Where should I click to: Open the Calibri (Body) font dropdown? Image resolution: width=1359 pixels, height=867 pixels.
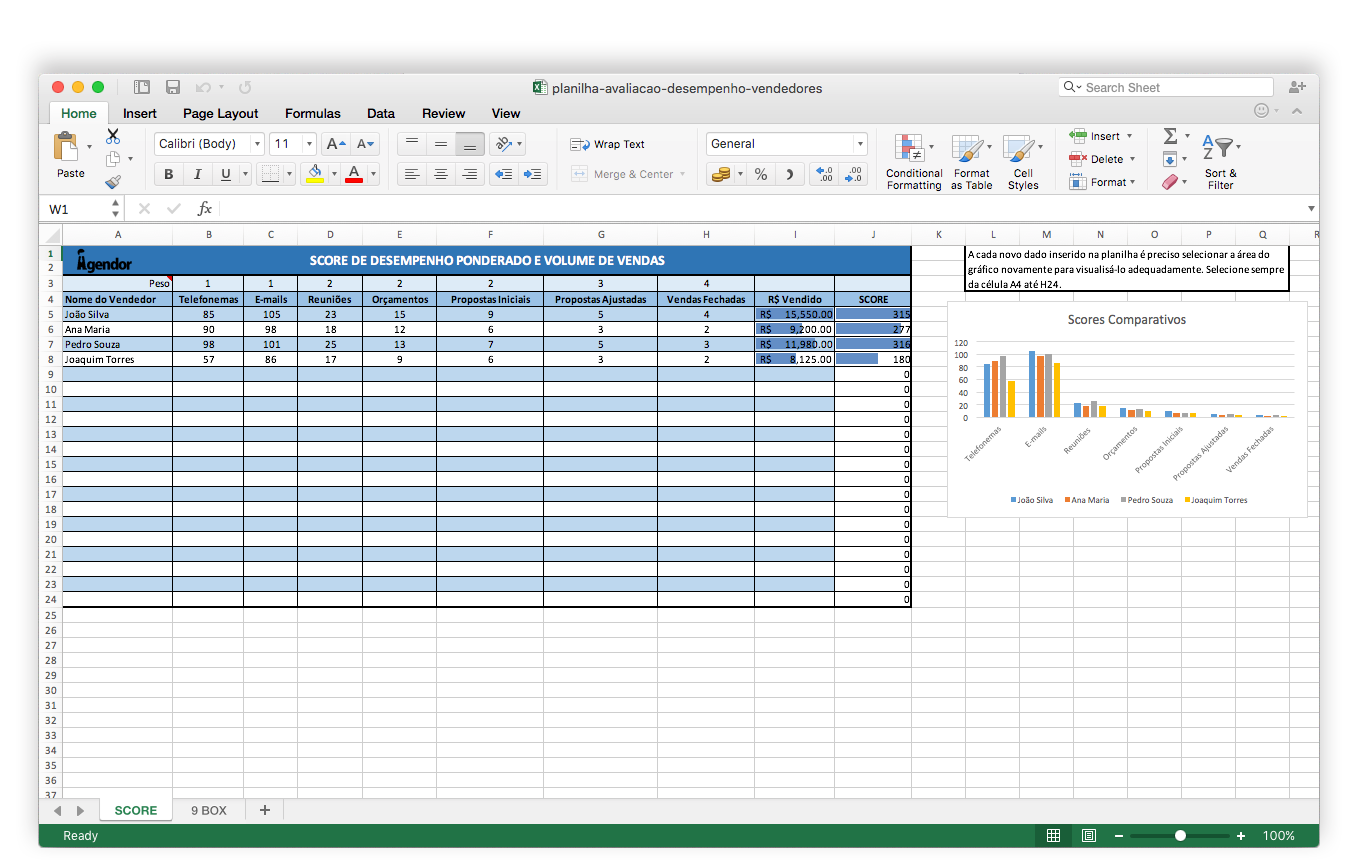pyautogui.click(x=209, y=144)
